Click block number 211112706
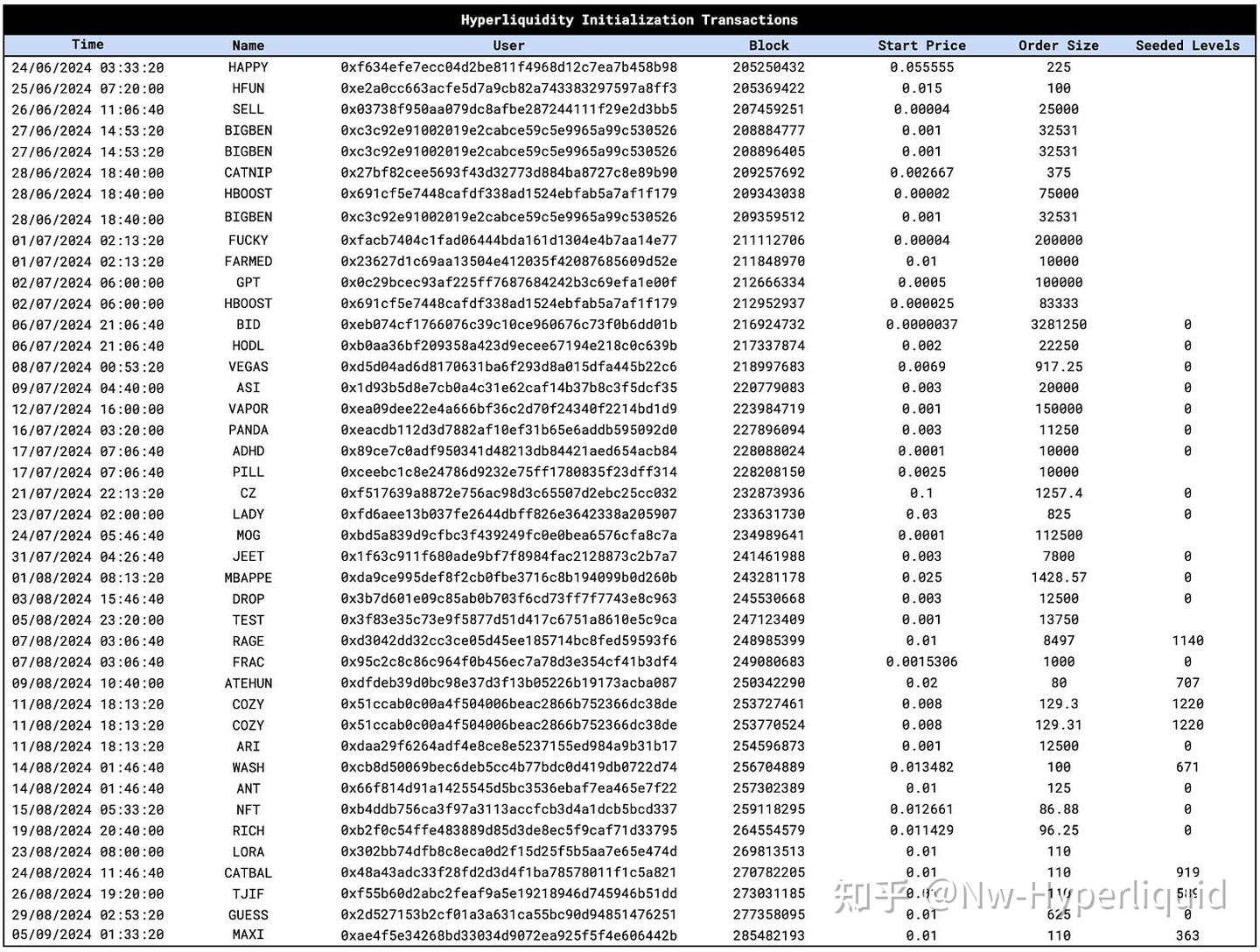The height and width of the screenshot is (952, 1260). click(769, 241)
